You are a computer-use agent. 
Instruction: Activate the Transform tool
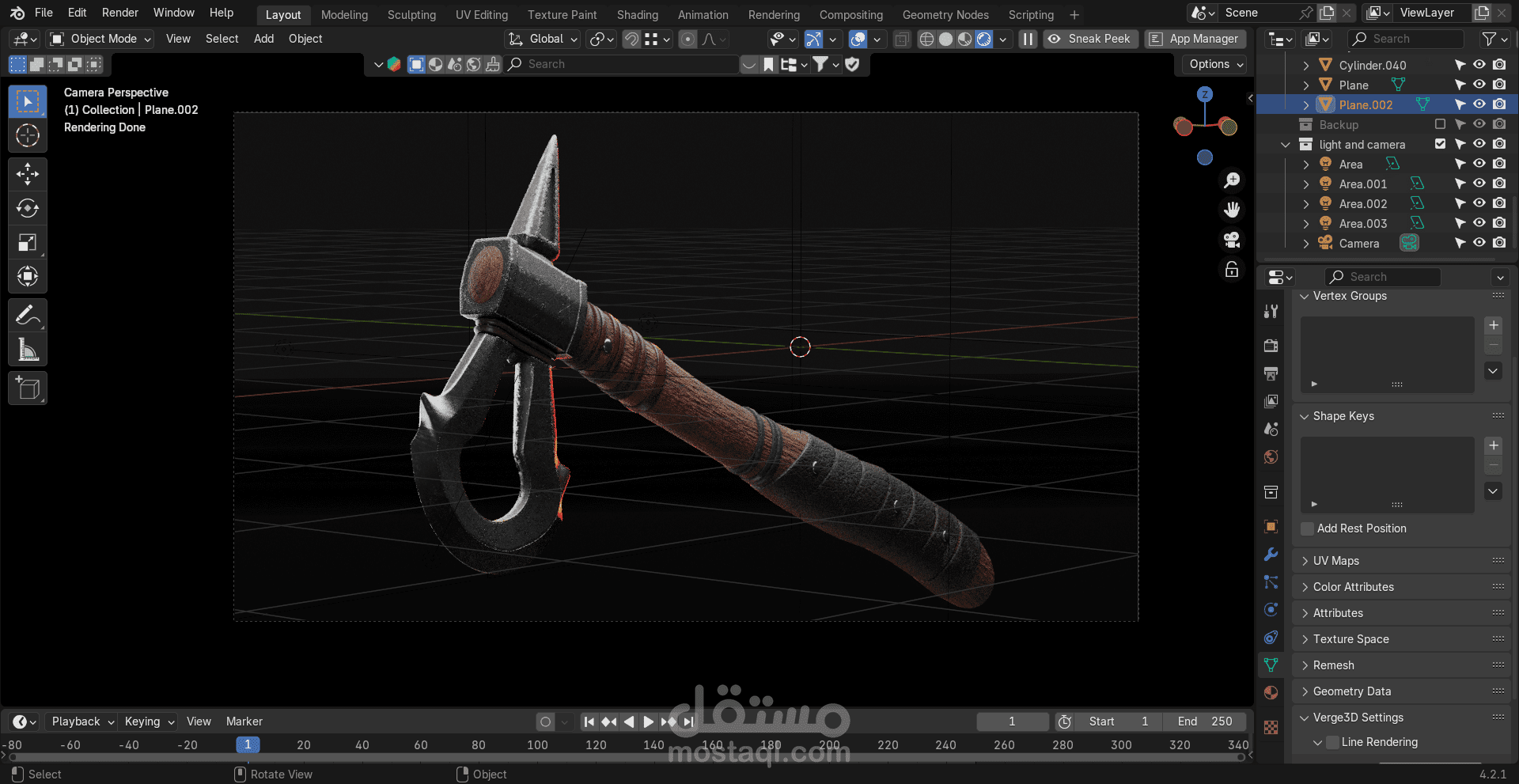tap(28, 276)
